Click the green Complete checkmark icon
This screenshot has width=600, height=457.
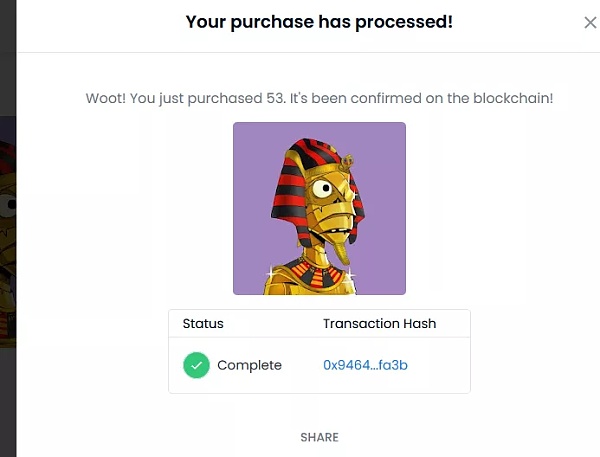196,365
